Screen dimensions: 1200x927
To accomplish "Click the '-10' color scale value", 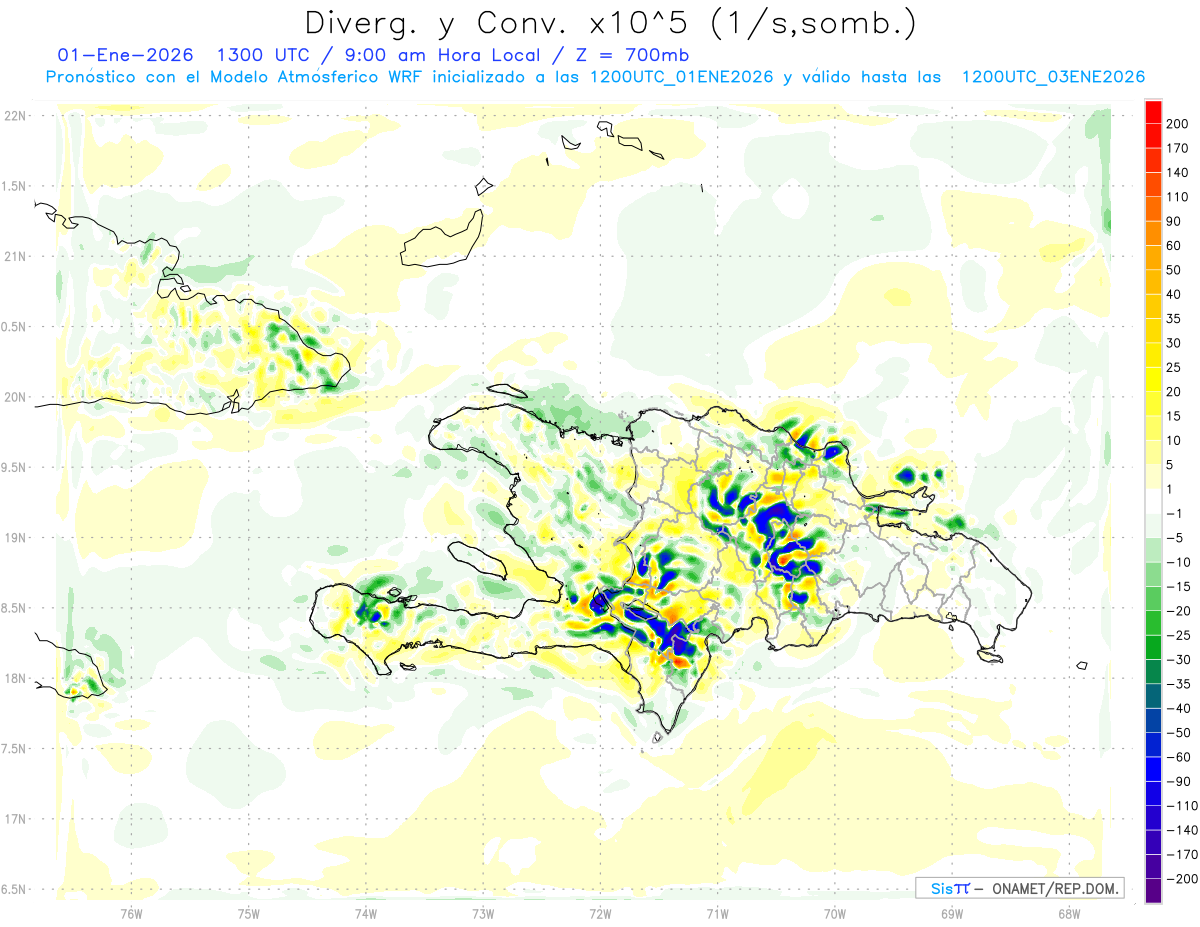I will coord(1181,562).
